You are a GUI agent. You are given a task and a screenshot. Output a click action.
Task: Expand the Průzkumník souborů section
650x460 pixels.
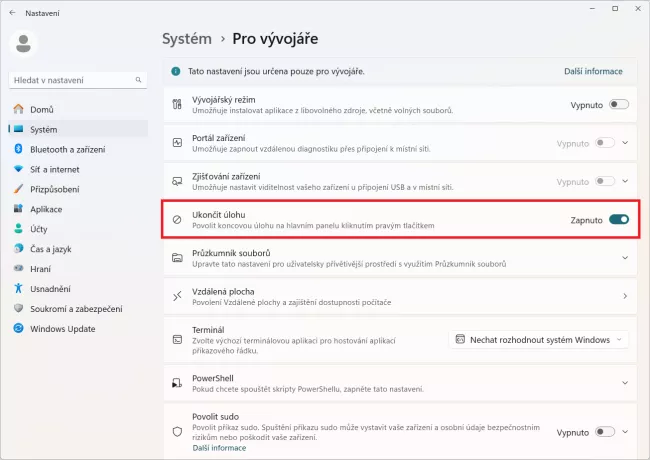[x=625, y=259]
